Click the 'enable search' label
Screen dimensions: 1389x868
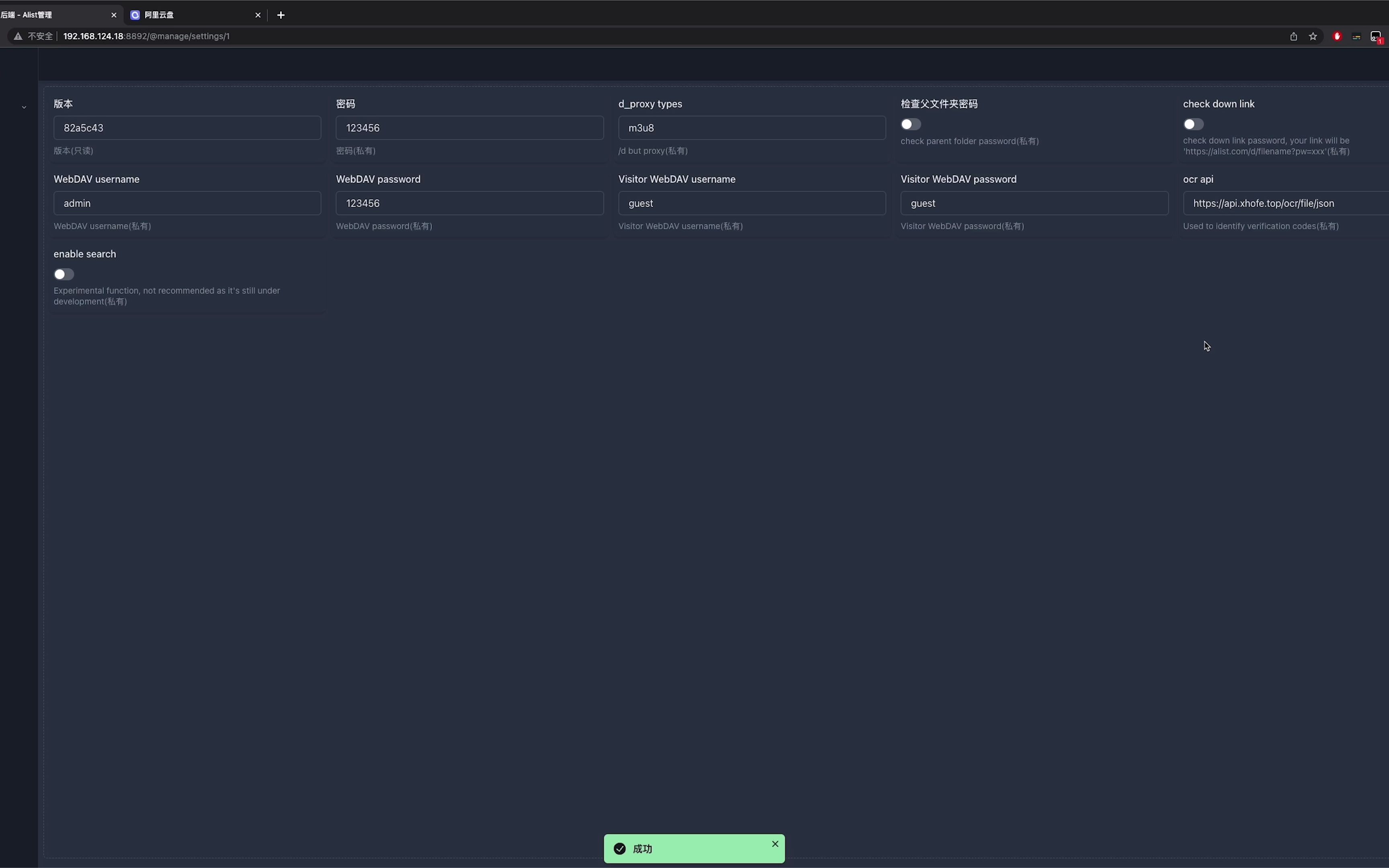click(85, 254)
